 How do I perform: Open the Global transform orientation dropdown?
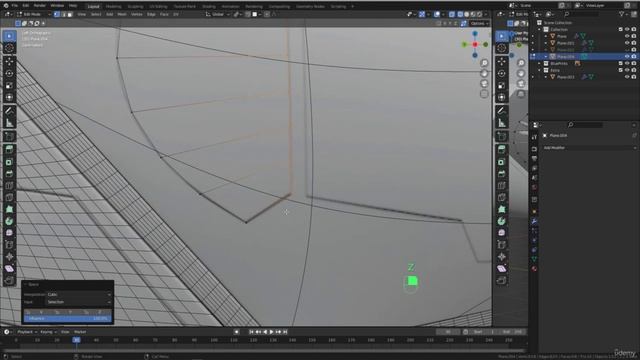coord(217,14)
